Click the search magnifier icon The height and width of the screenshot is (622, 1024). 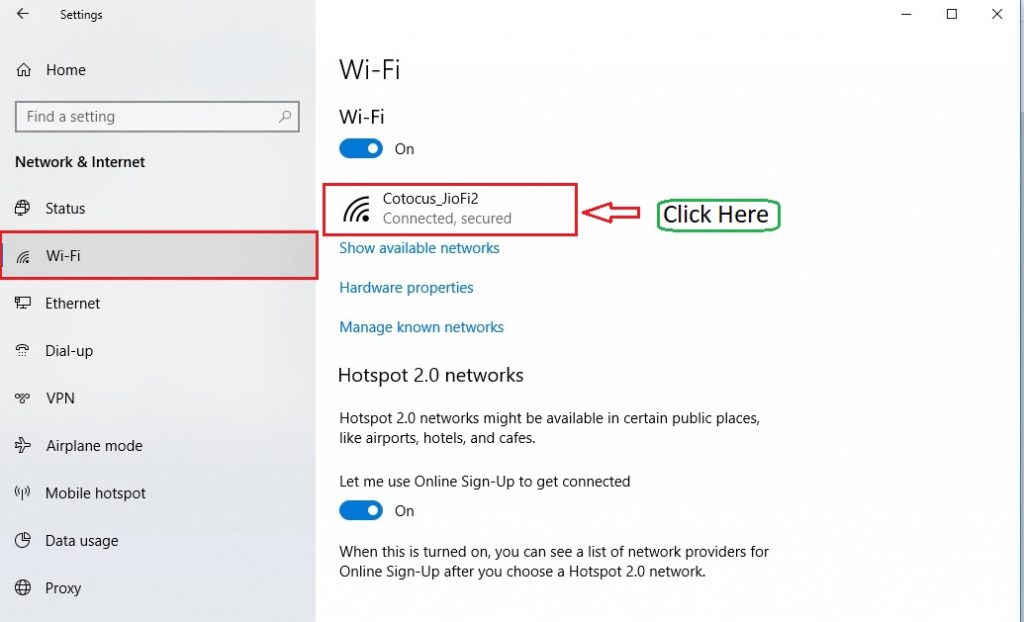coord(285,117)
